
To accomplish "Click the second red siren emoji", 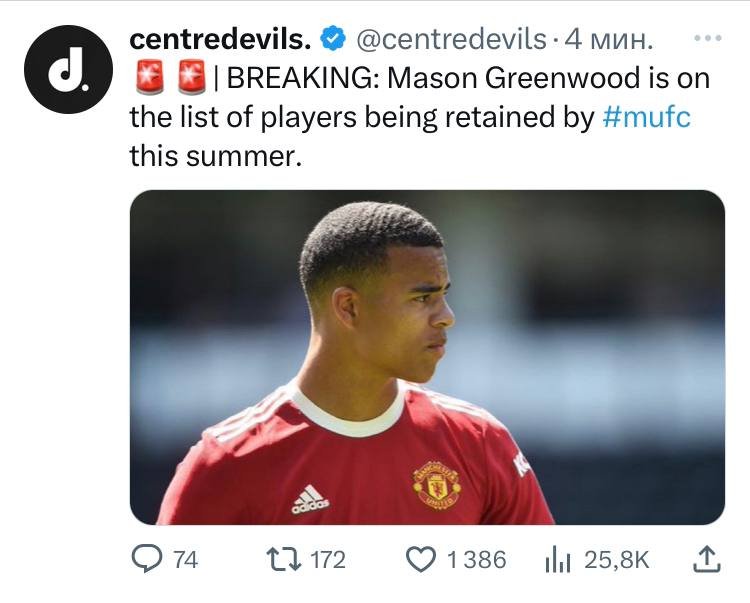I will (191, 79).
